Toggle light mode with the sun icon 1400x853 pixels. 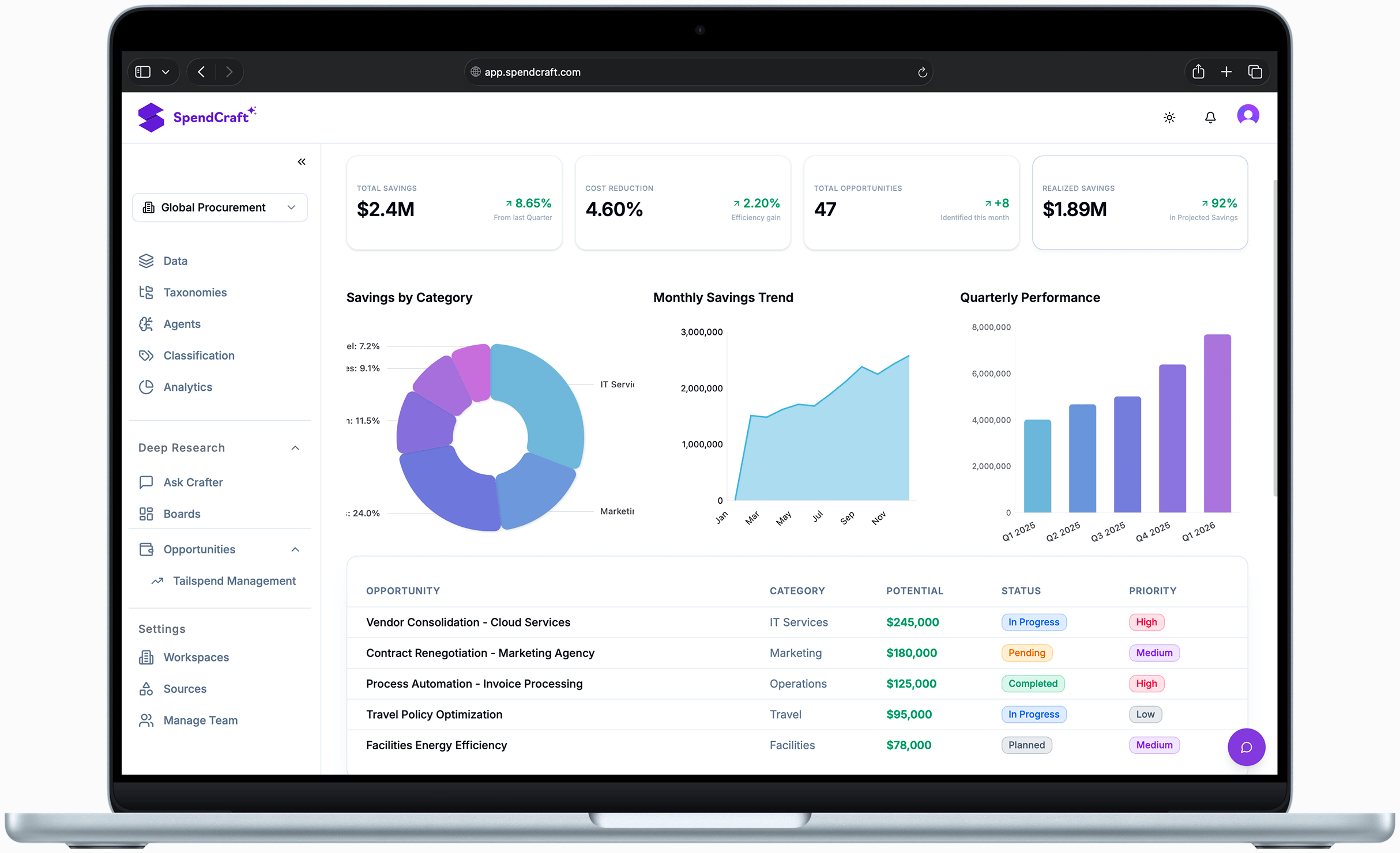point(1170,117)
